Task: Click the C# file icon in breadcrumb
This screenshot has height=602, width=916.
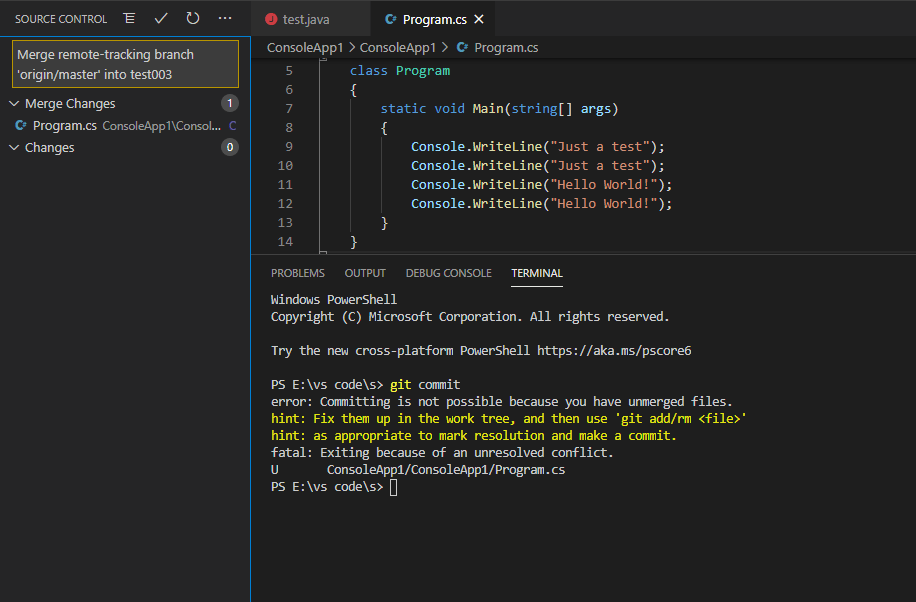Action: (x=462, y=47)
